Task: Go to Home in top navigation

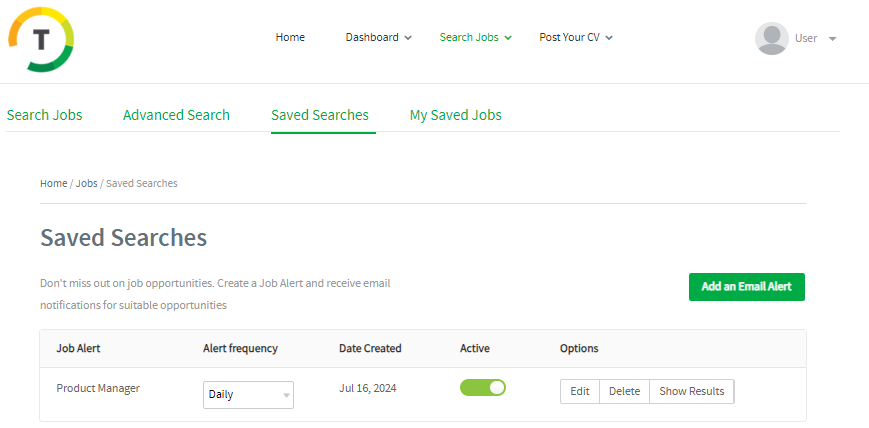Action: pyautogui.click(x=290, y=38)
